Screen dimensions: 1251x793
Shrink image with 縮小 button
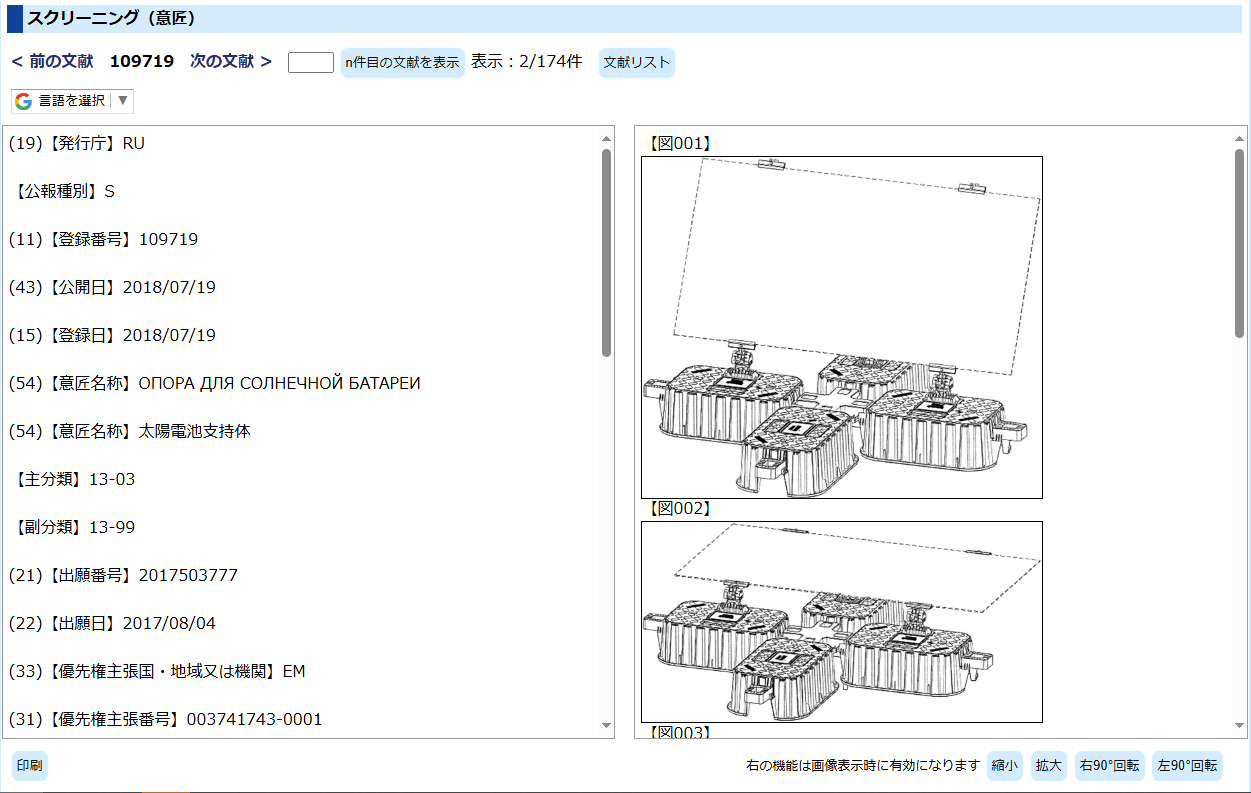tap(1004, 766)
